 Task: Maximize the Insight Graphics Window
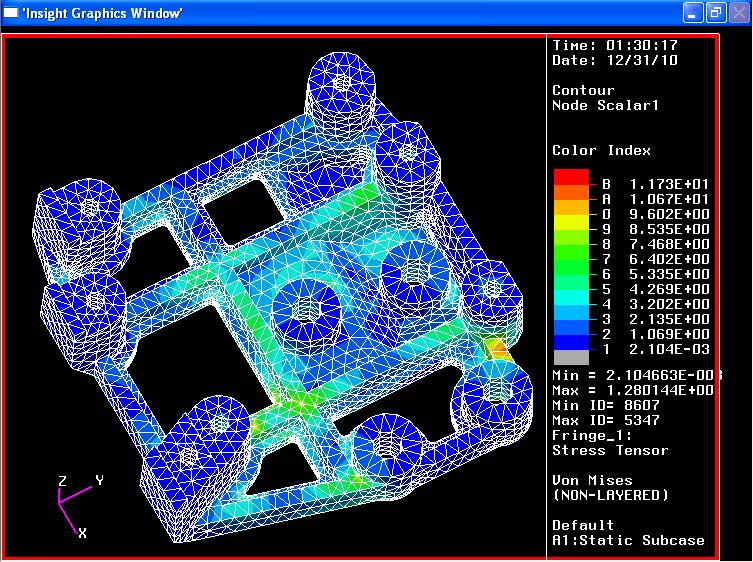[x=716, y=13]
